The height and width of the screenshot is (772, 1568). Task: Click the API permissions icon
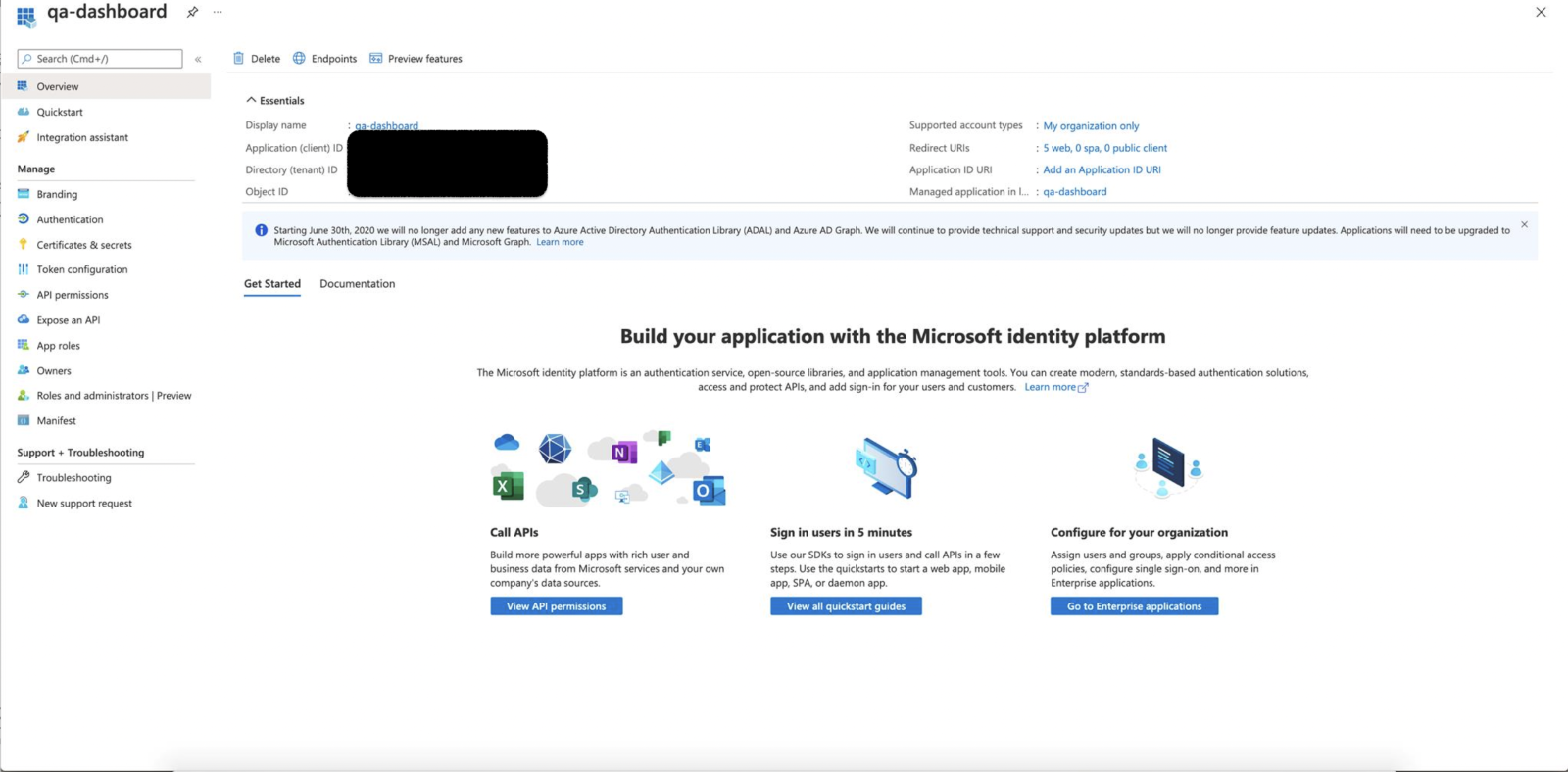pos(23,295)
